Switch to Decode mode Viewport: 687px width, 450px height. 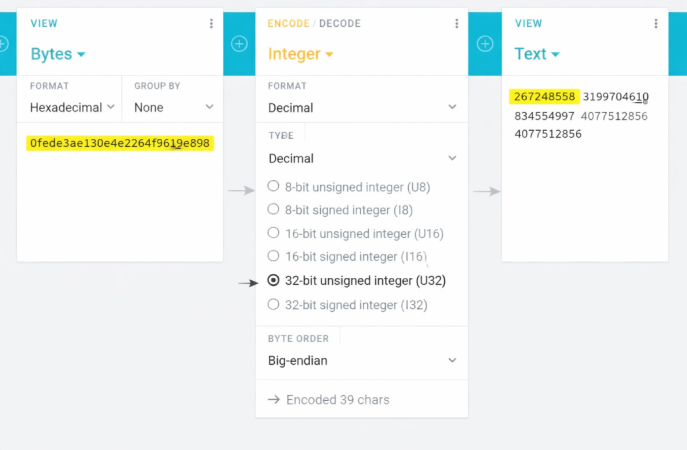[x=340, y=23]
